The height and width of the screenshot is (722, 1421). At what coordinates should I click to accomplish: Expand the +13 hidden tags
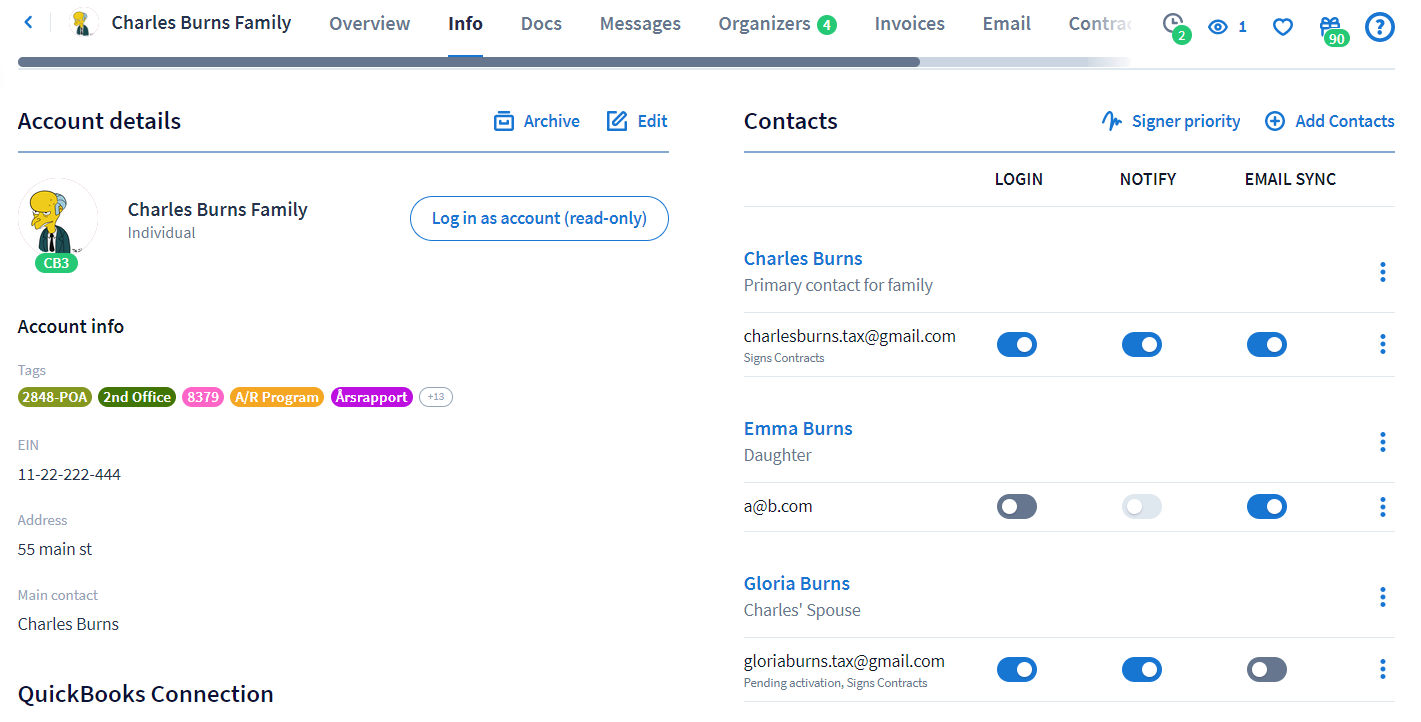point(436,397)
